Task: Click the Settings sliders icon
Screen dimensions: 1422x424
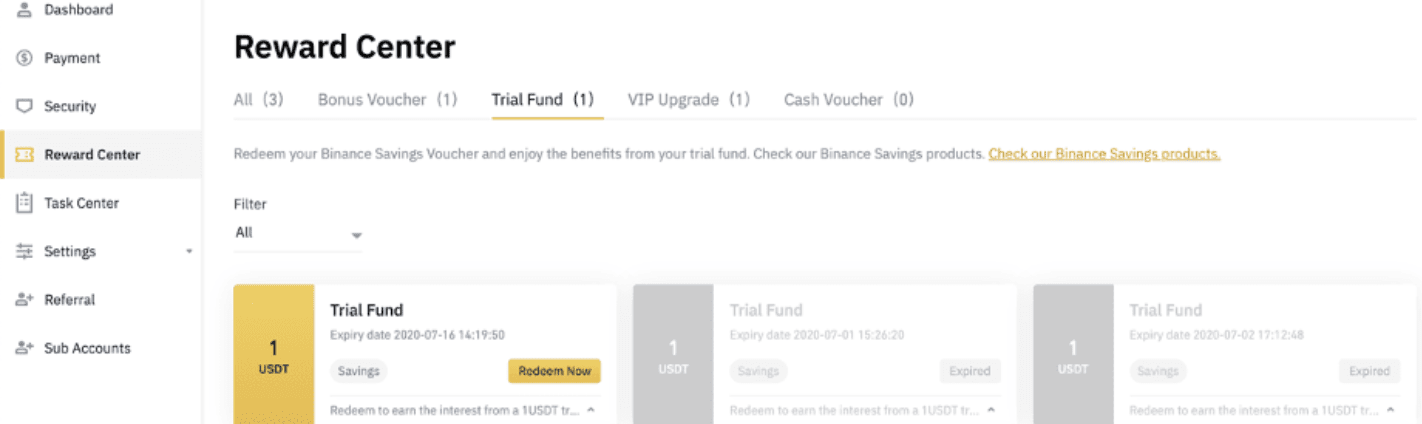Action: point(25,251)
